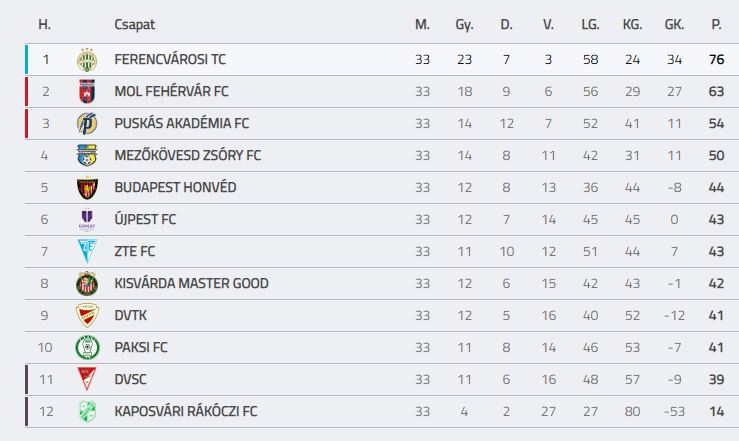Viewport: 739px width, 441px height.
Task: Open the KAPOSVÁRI RÁKÓCZI FC team link
Action: (x=186, y=411)
